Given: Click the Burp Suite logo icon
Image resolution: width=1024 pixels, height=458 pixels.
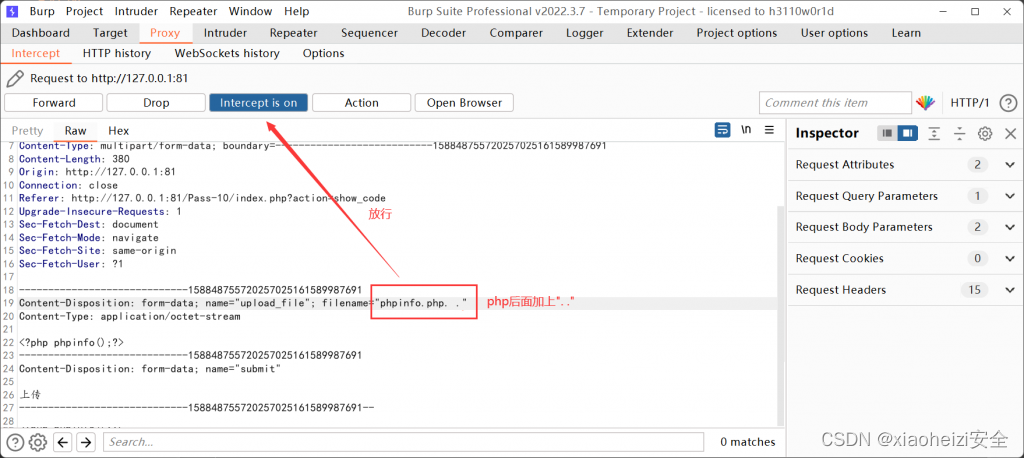Looking at the screenshot, I should pyautogui.click(x=14, y=11).
